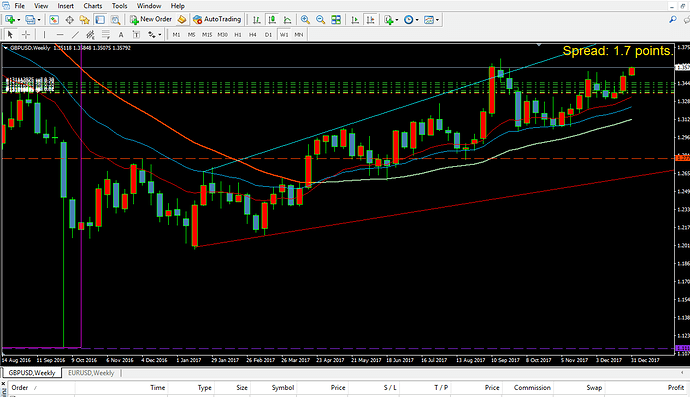
Task: Toggle the Data Window crosshair icon
Action: point(69,20)
